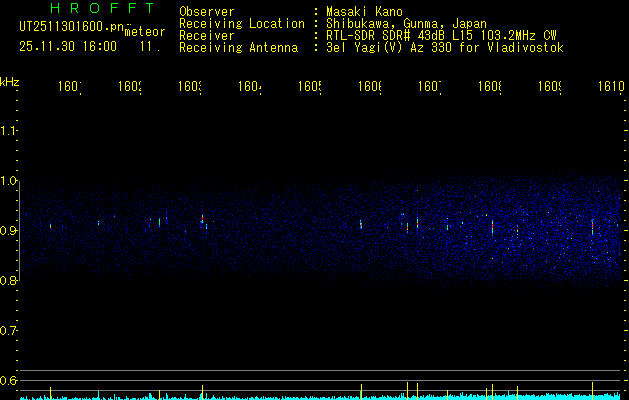Click the 1605 time marker

(309, 88)
